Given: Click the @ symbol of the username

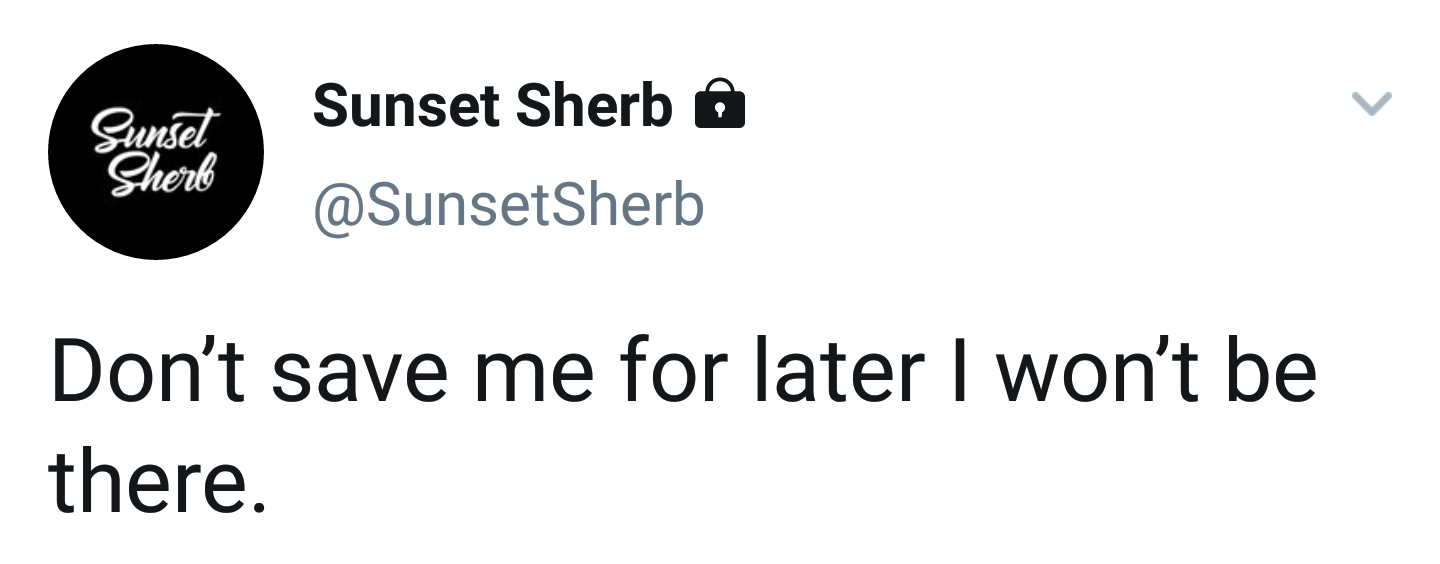Looking at the screenshot, I should [x=331, y=206].
